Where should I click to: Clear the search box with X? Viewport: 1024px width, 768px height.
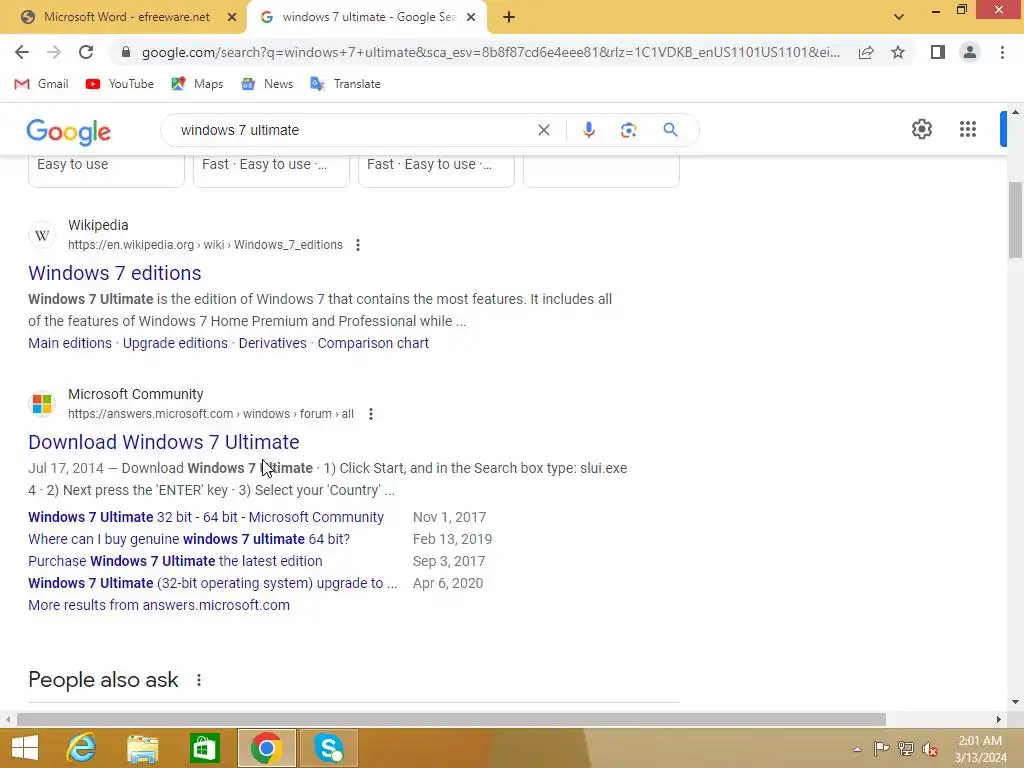[x=543, y=130]
